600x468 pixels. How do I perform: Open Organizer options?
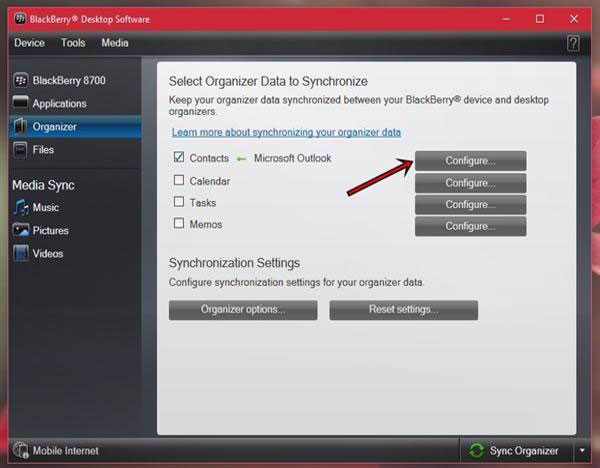click(x=243, y=310)
